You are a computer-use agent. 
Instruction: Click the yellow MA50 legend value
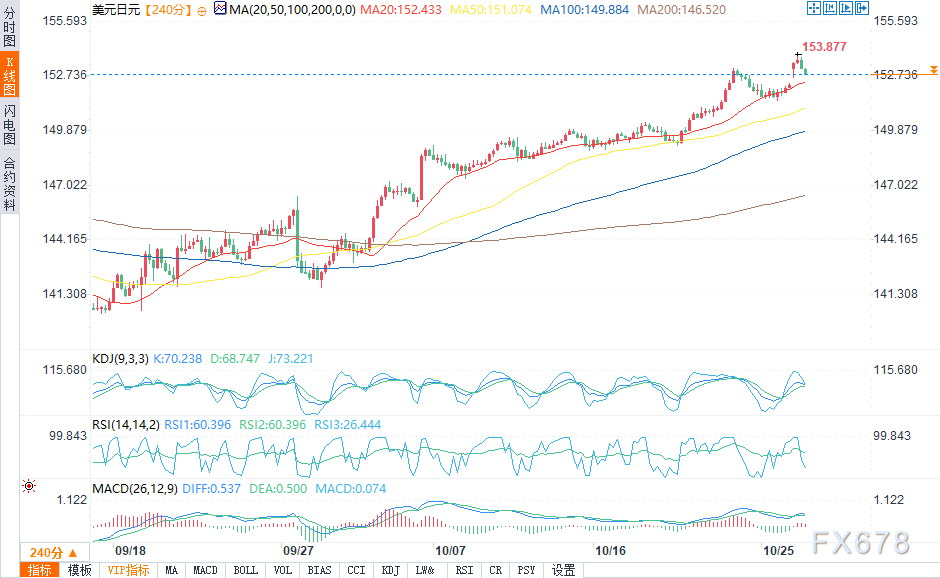[490, 10]
